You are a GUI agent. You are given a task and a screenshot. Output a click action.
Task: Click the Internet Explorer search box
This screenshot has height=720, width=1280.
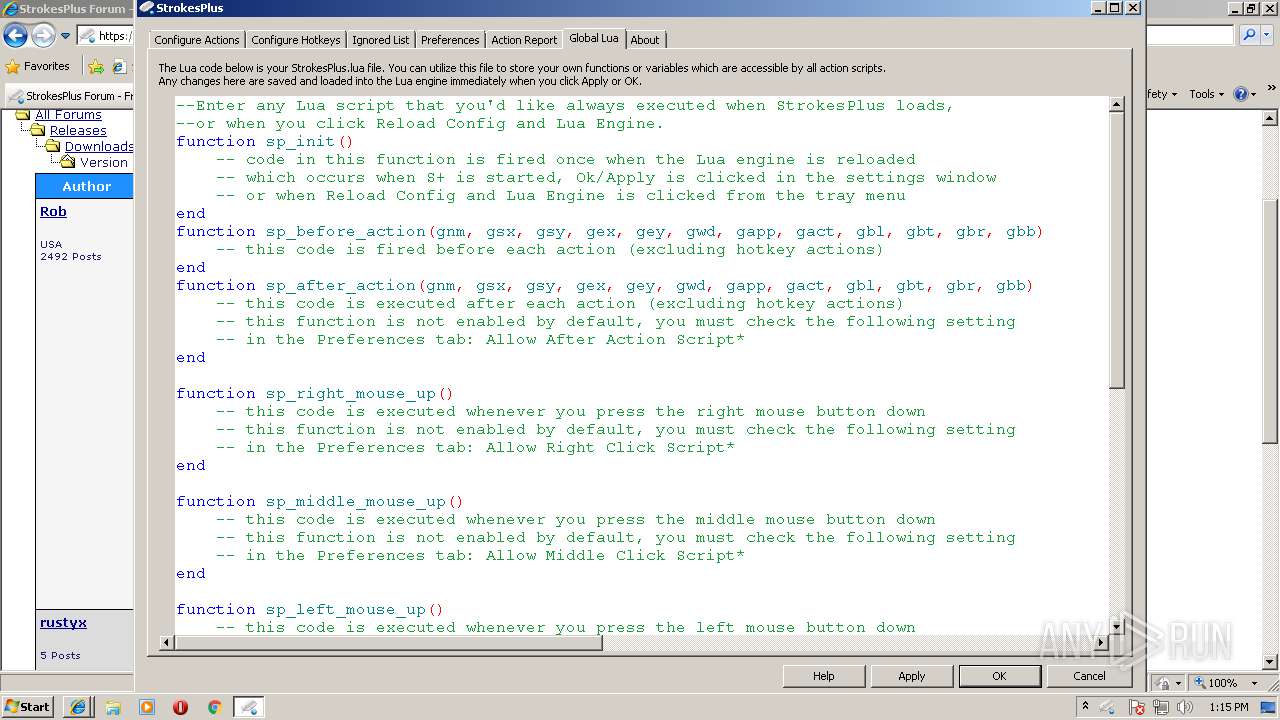(1190, 35)
